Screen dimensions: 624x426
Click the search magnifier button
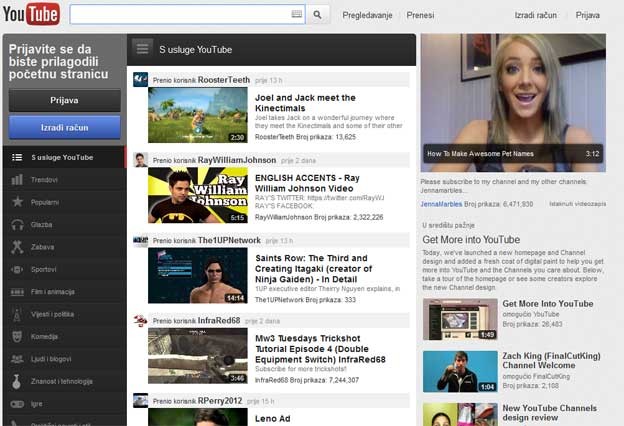[318, 15]
